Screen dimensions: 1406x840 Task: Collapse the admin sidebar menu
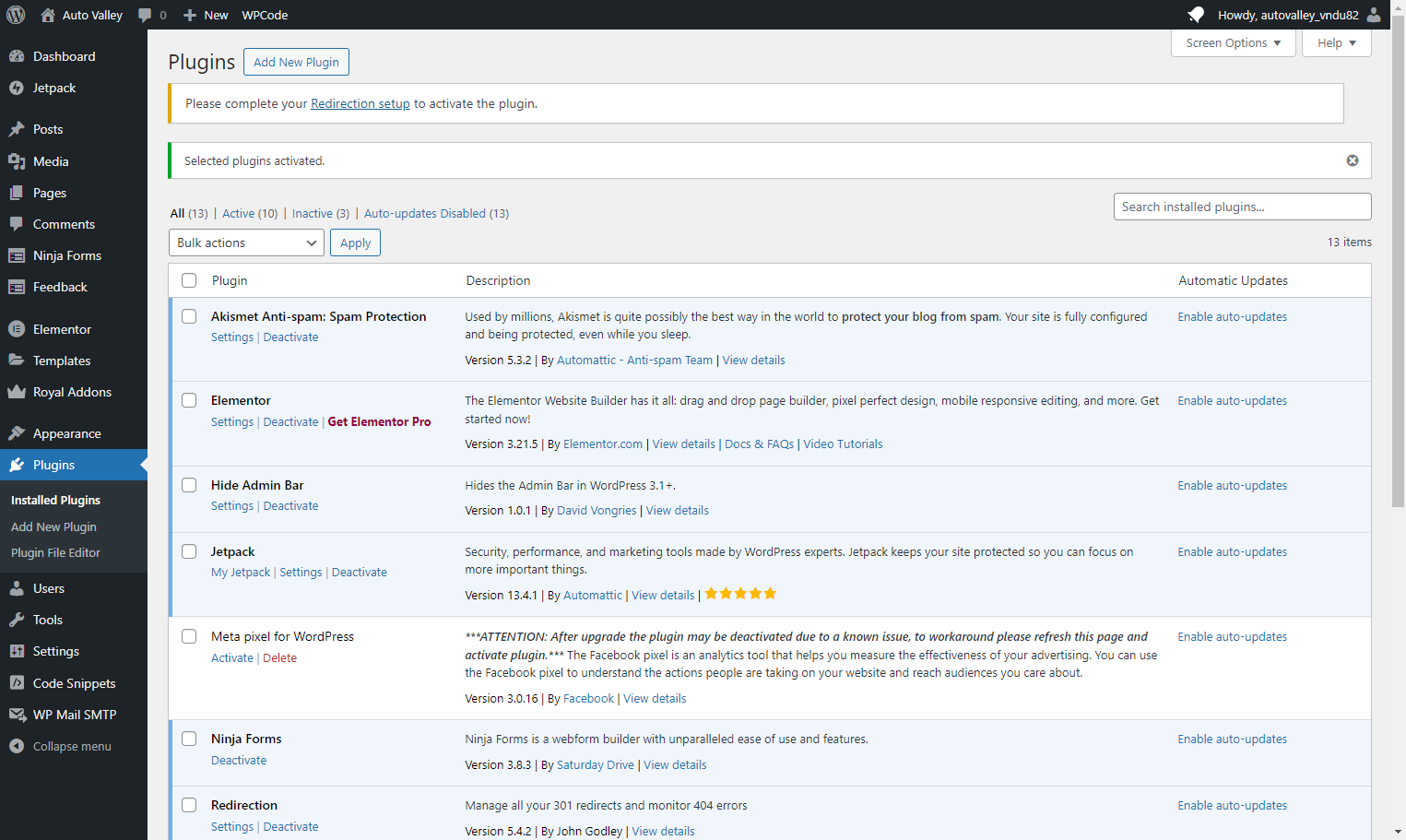point(61,746)
